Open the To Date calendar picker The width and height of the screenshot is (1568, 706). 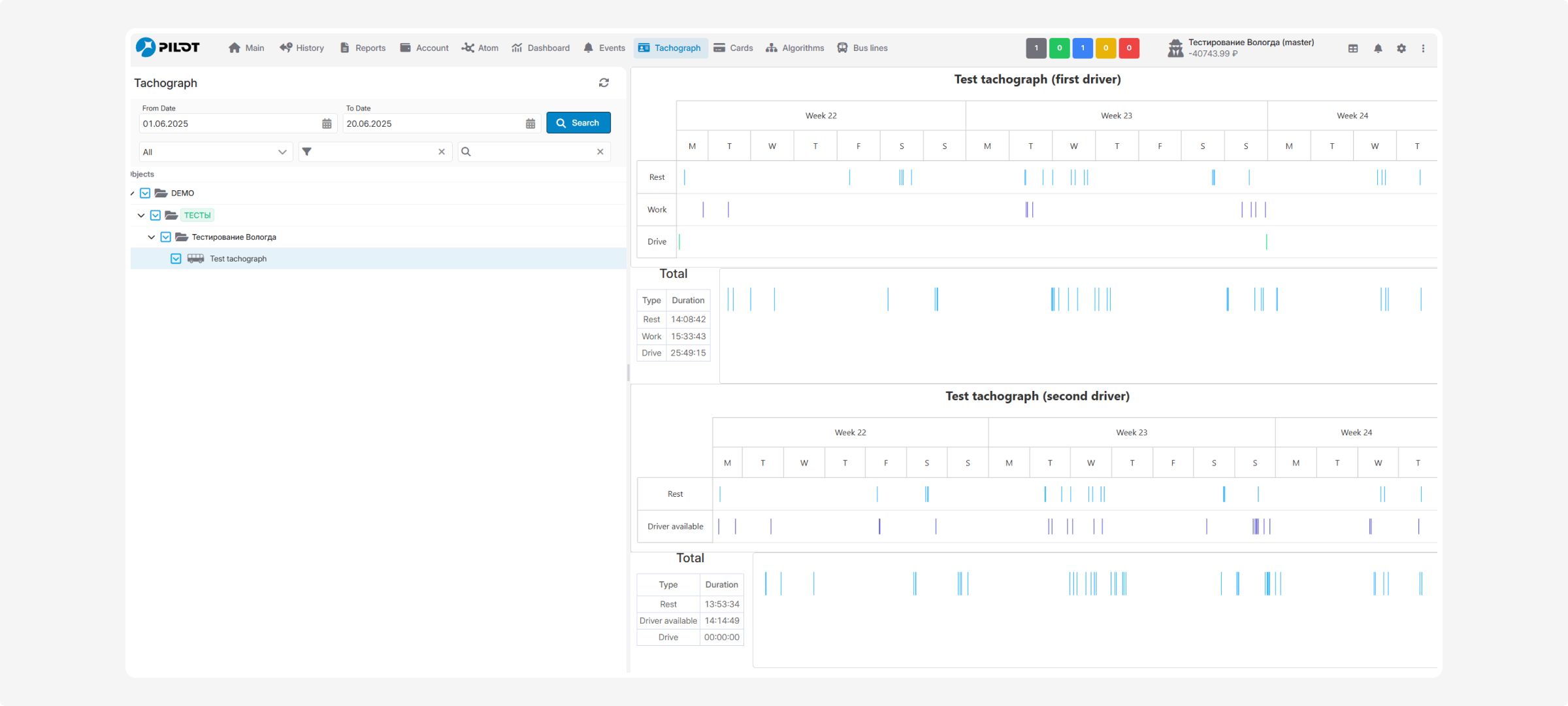point(531,124)
